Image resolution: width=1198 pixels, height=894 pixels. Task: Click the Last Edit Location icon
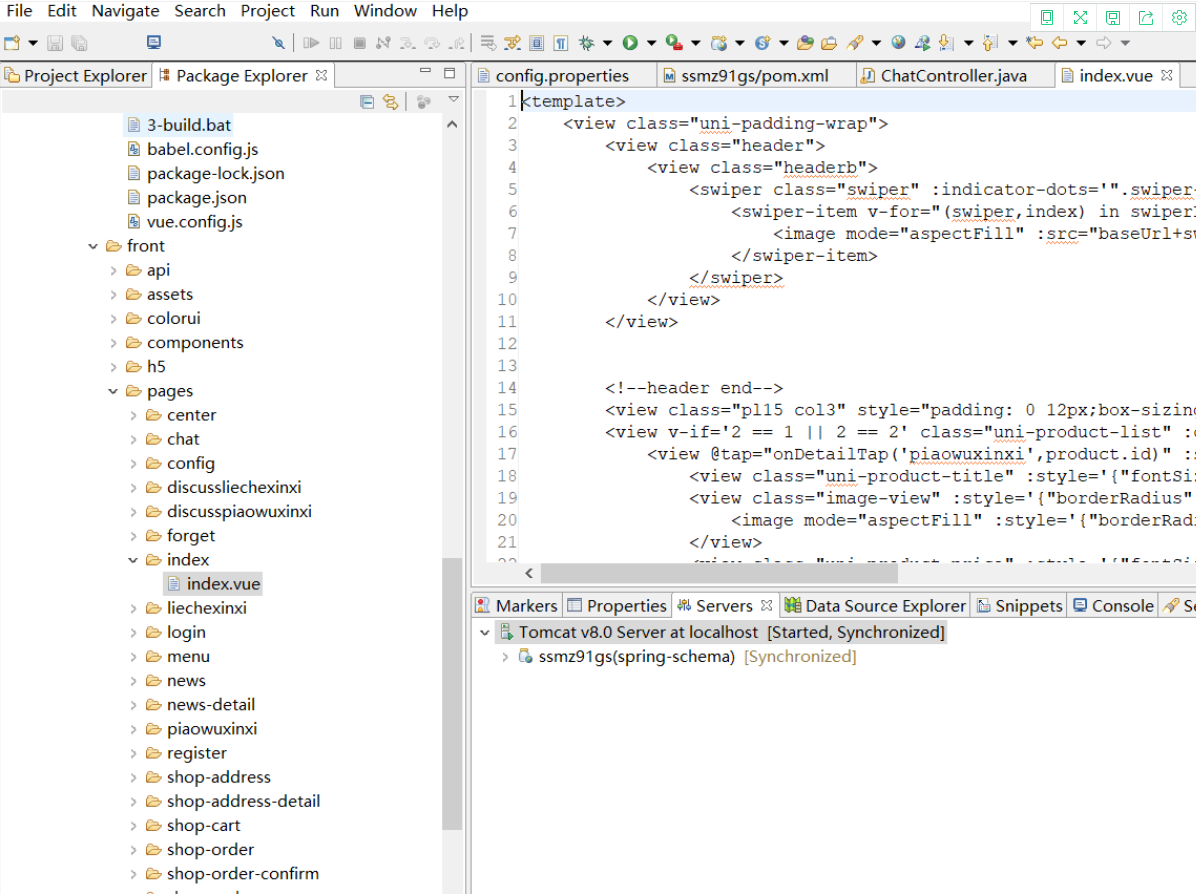click(1034, 43)
